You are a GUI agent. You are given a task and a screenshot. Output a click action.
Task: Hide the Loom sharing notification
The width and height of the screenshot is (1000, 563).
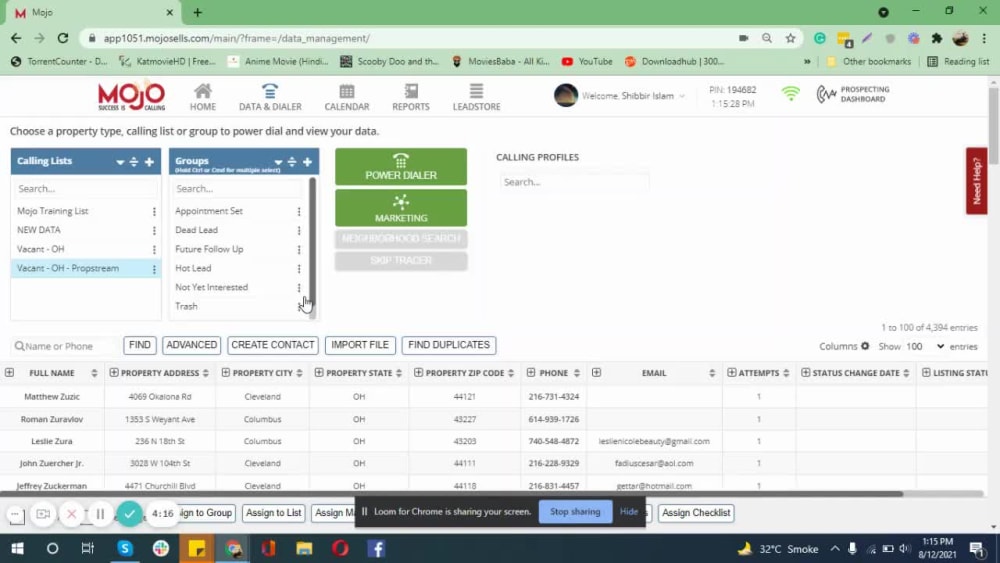pyautogui.click(x=628, y=512)
